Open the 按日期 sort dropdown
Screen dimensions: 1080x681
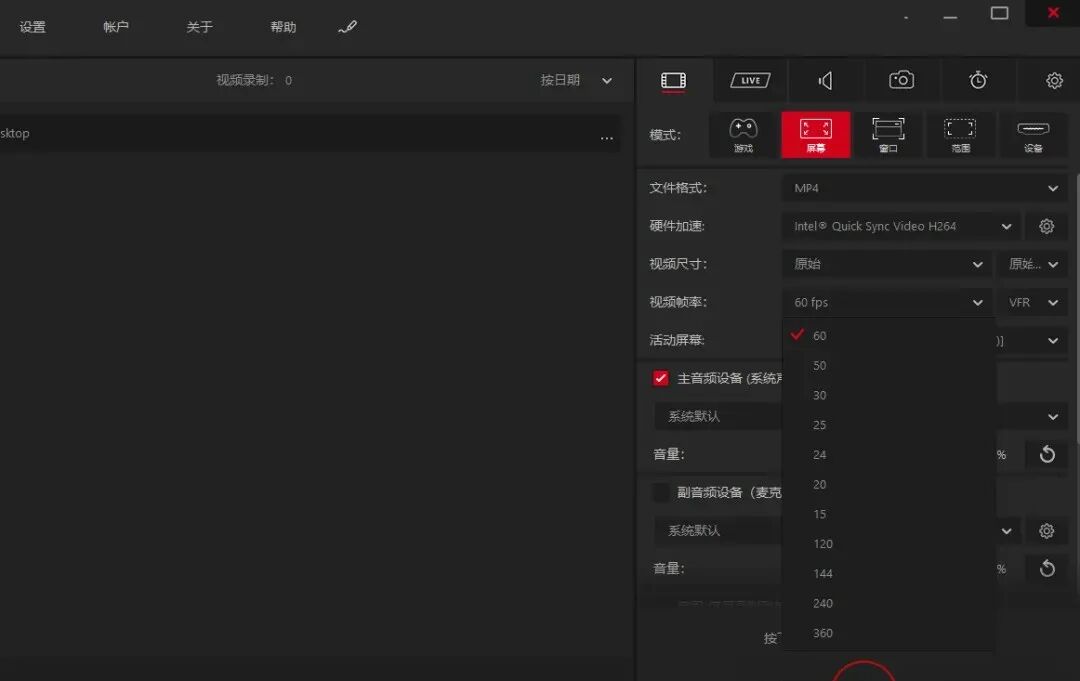[576, 81]
